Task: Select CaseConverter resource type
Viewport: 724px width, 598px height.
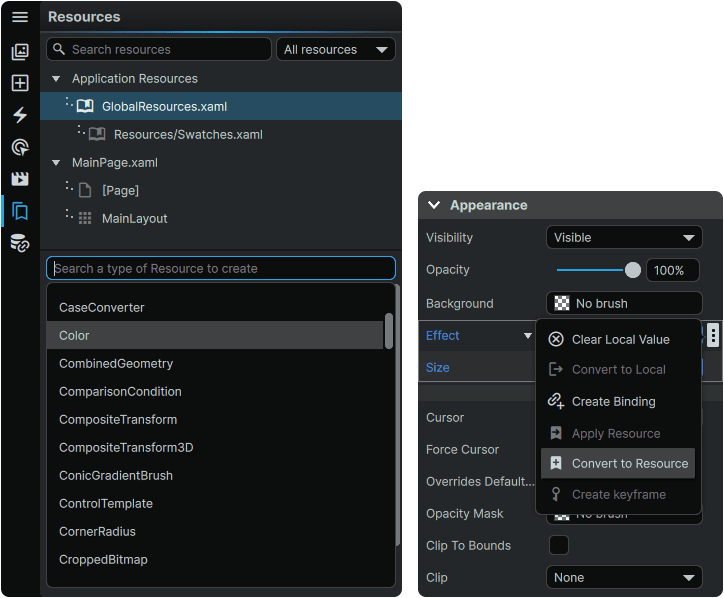Action: tap(215, 308)
